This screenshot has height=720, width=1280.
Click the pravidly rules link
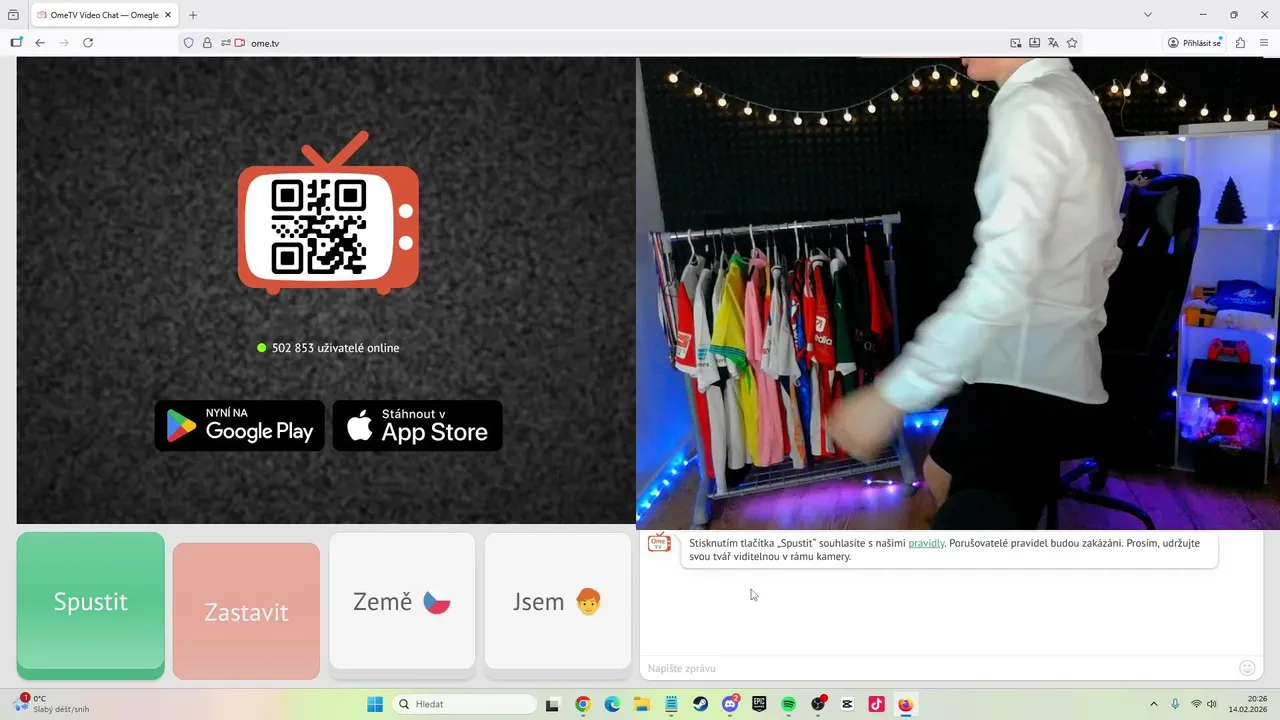click(x=926, y=543)
